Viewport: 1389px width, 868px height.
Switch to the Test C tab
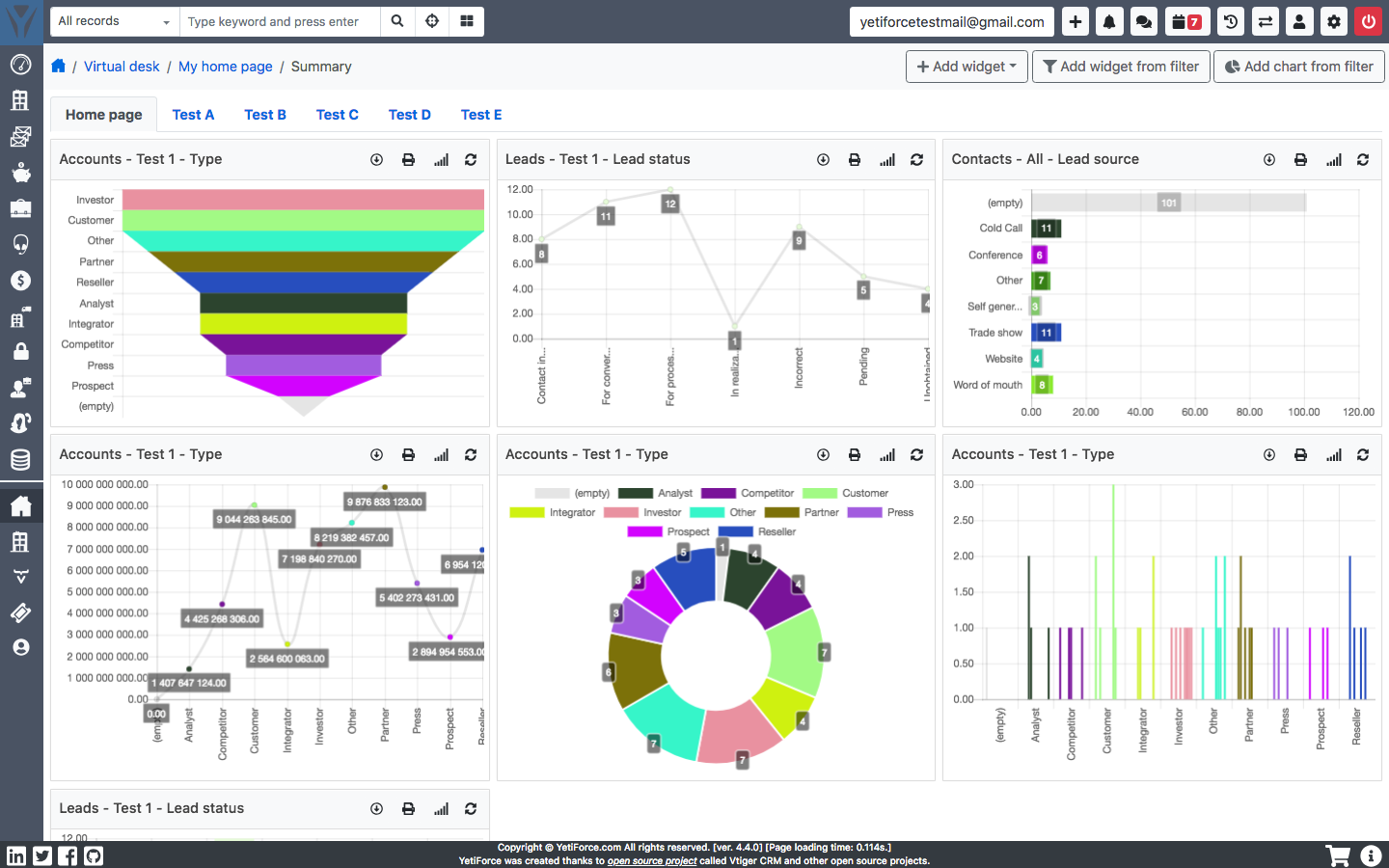[337, 114]
